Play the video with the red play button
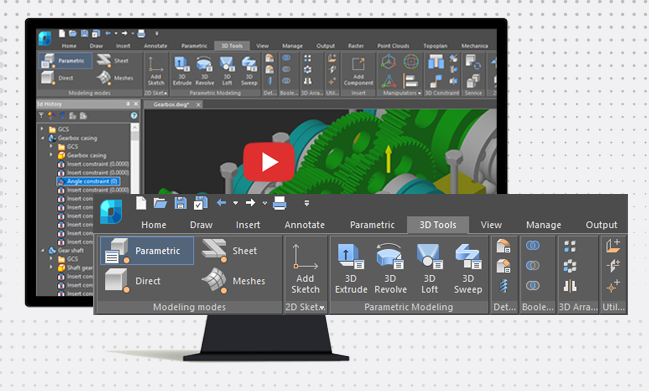649x391 pixels. click(x=269, y=162)
